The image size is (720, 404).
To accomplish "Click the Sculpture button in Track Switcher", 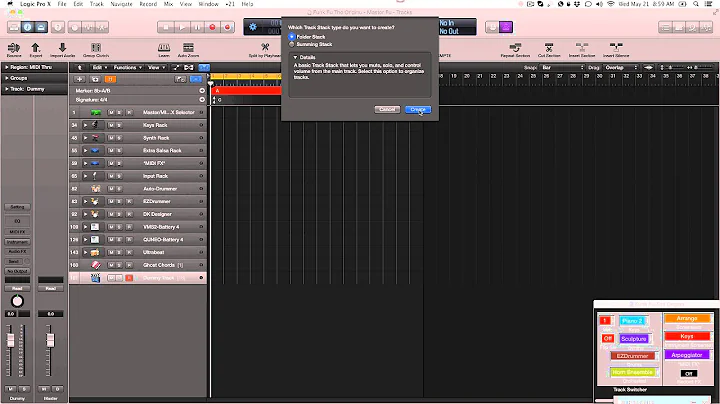I will tap(634, 339).
